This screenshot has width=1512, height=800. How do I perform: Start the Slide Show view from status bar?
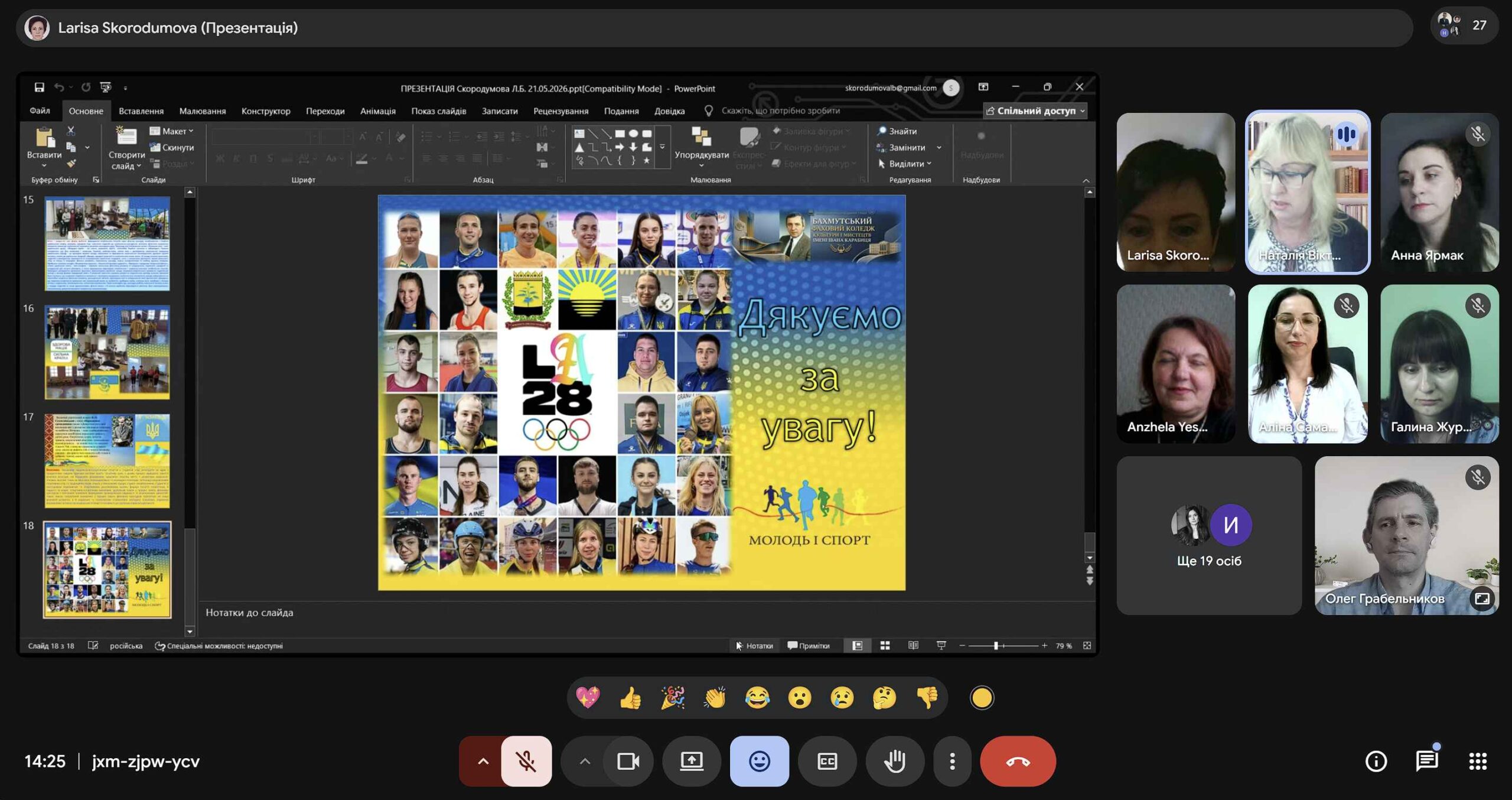click(x=941, y=645)
